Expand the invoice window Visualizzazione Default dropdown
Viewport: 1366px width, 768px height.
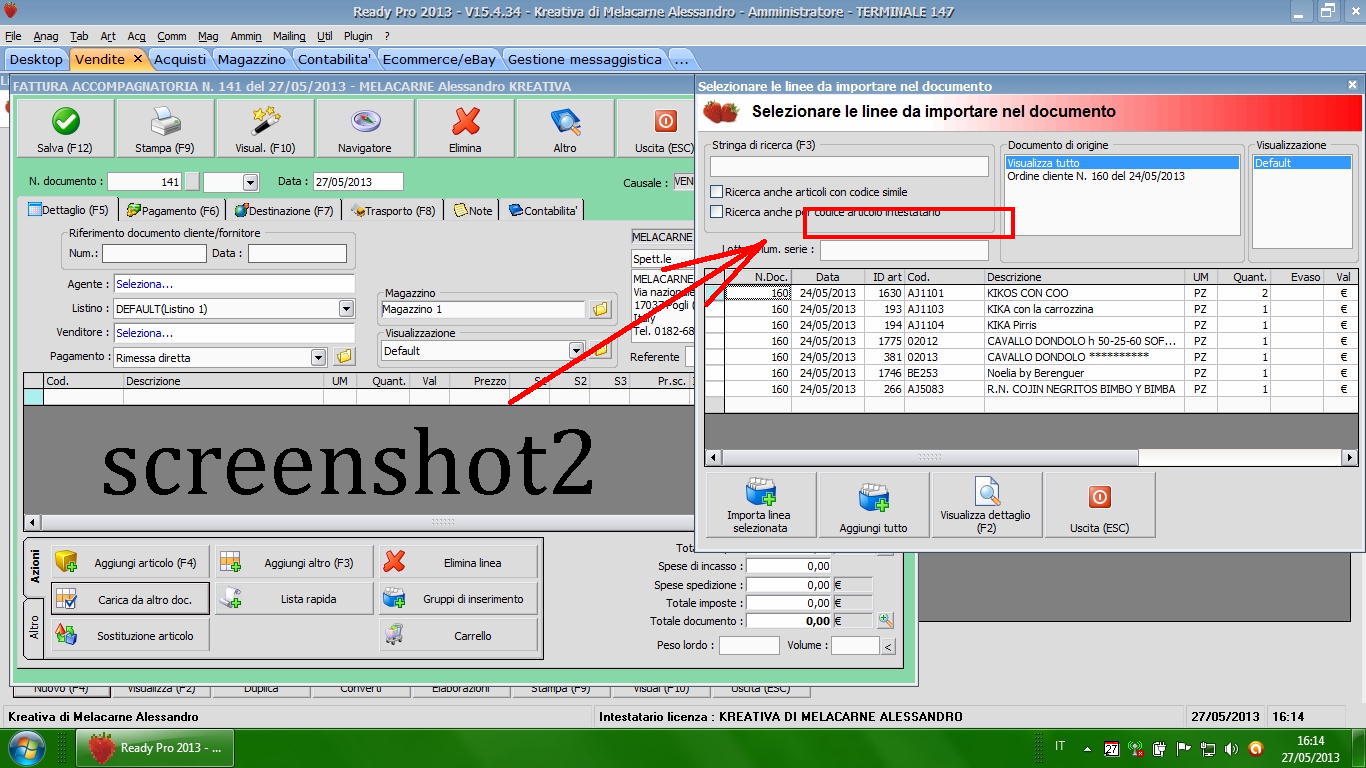576,351
